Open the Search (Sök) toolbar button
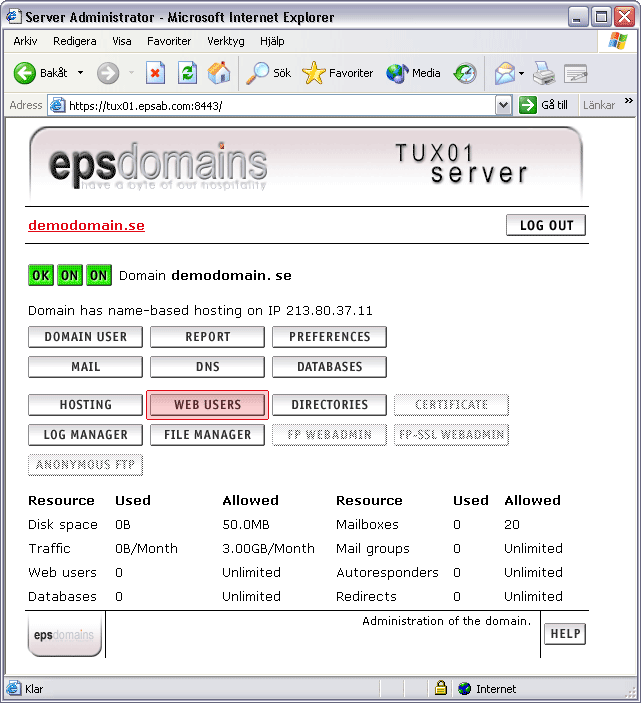Screen dimensions: 641x703 269,73
